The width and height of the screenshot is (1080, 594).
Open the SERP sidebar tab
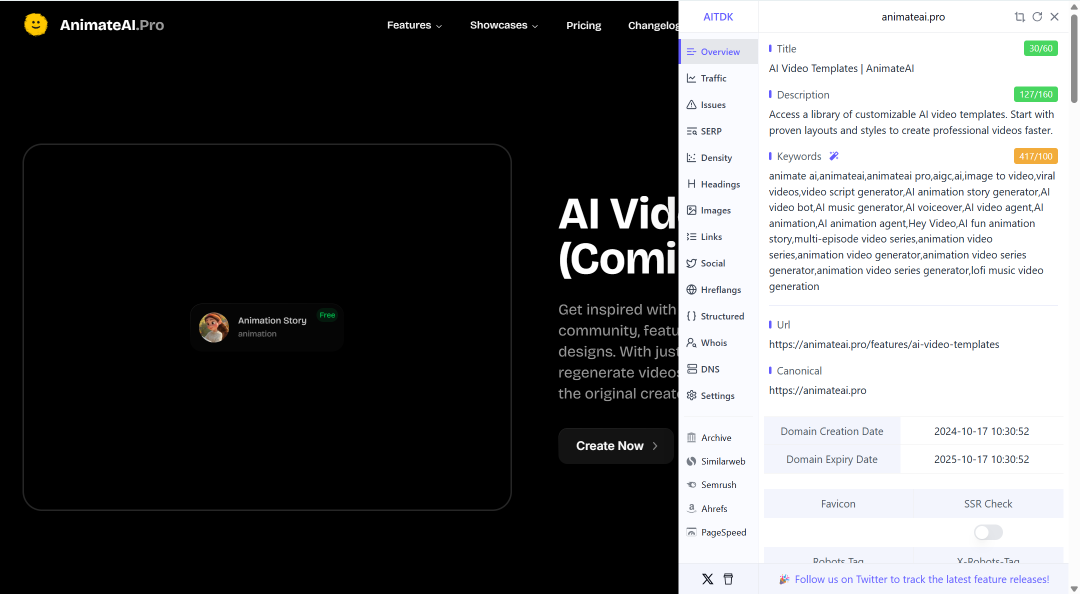coord(718,131)
